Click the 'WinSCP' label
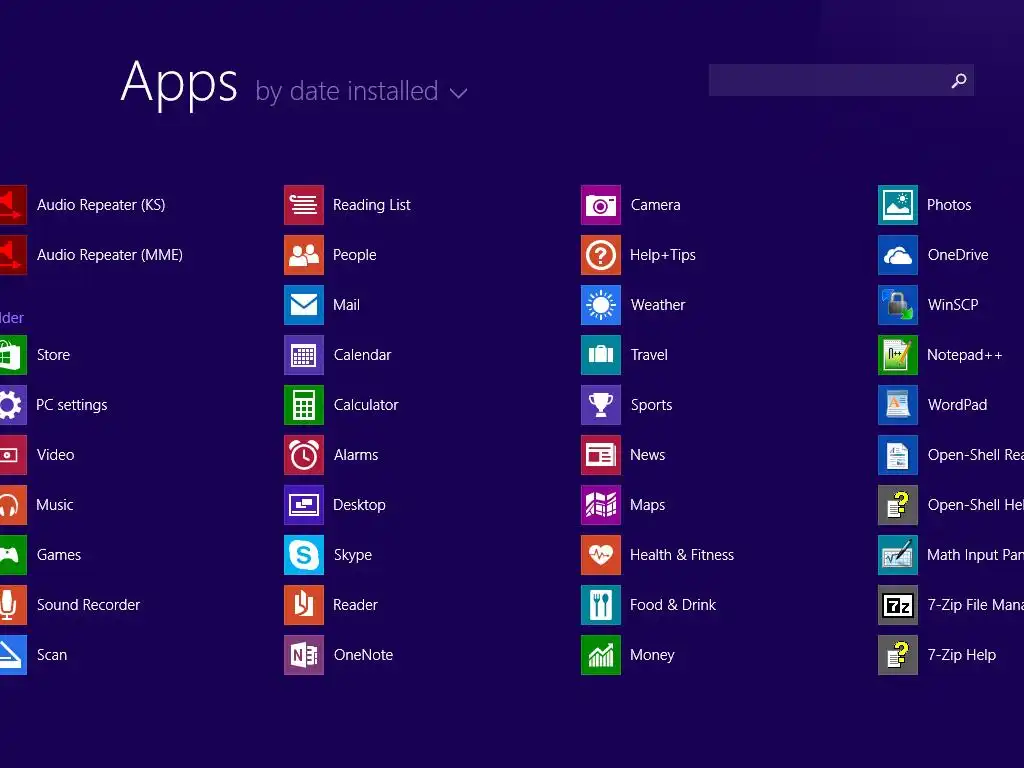The width and height of the screenshot is (1024, 768). pos(953,305)
